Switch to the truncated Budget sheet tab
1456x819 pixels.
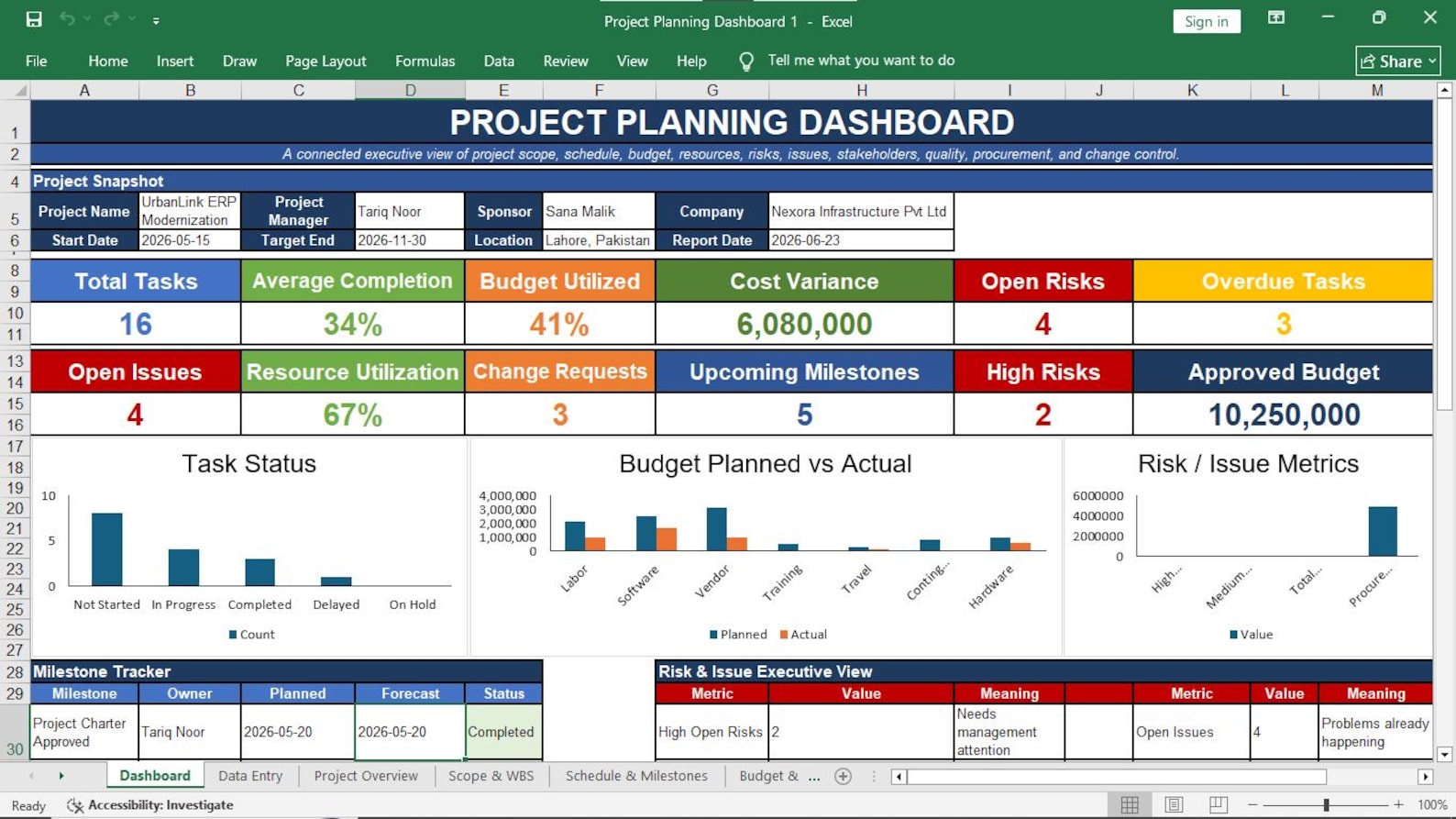[x=768, y=776]
